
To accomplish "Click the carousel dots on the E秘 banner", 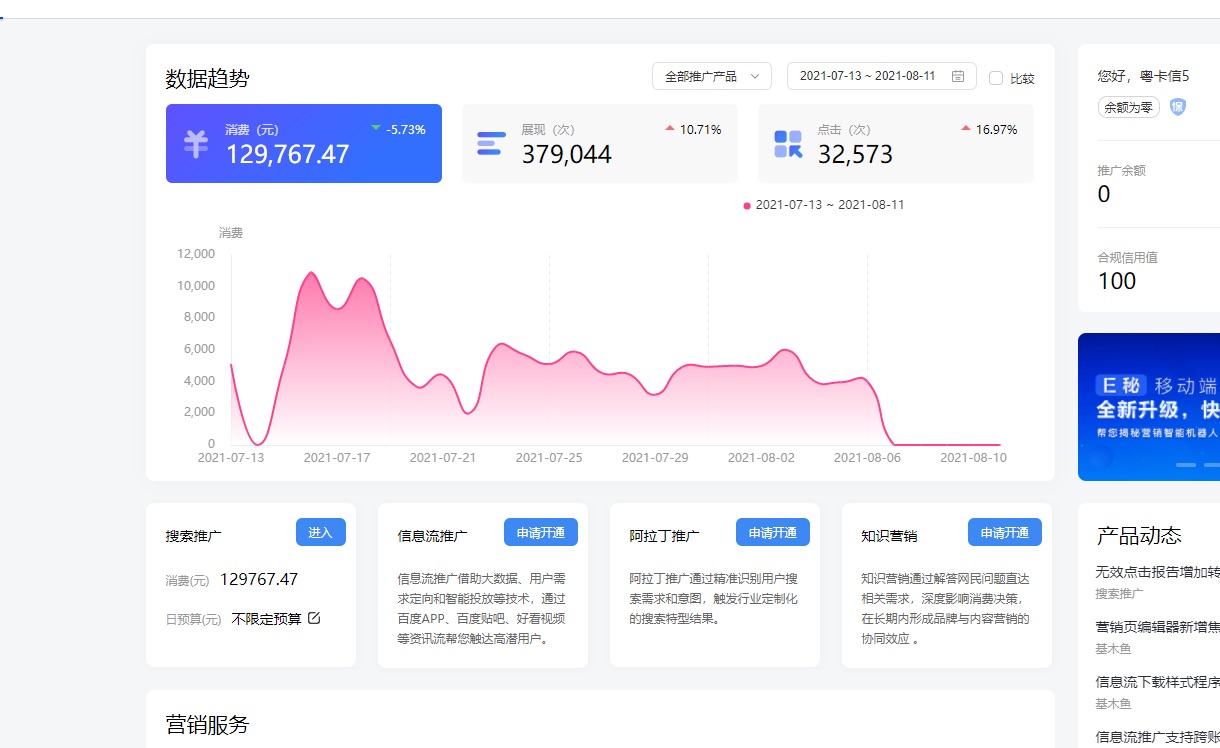I will pyautogui.click(x=1190, y=464).
